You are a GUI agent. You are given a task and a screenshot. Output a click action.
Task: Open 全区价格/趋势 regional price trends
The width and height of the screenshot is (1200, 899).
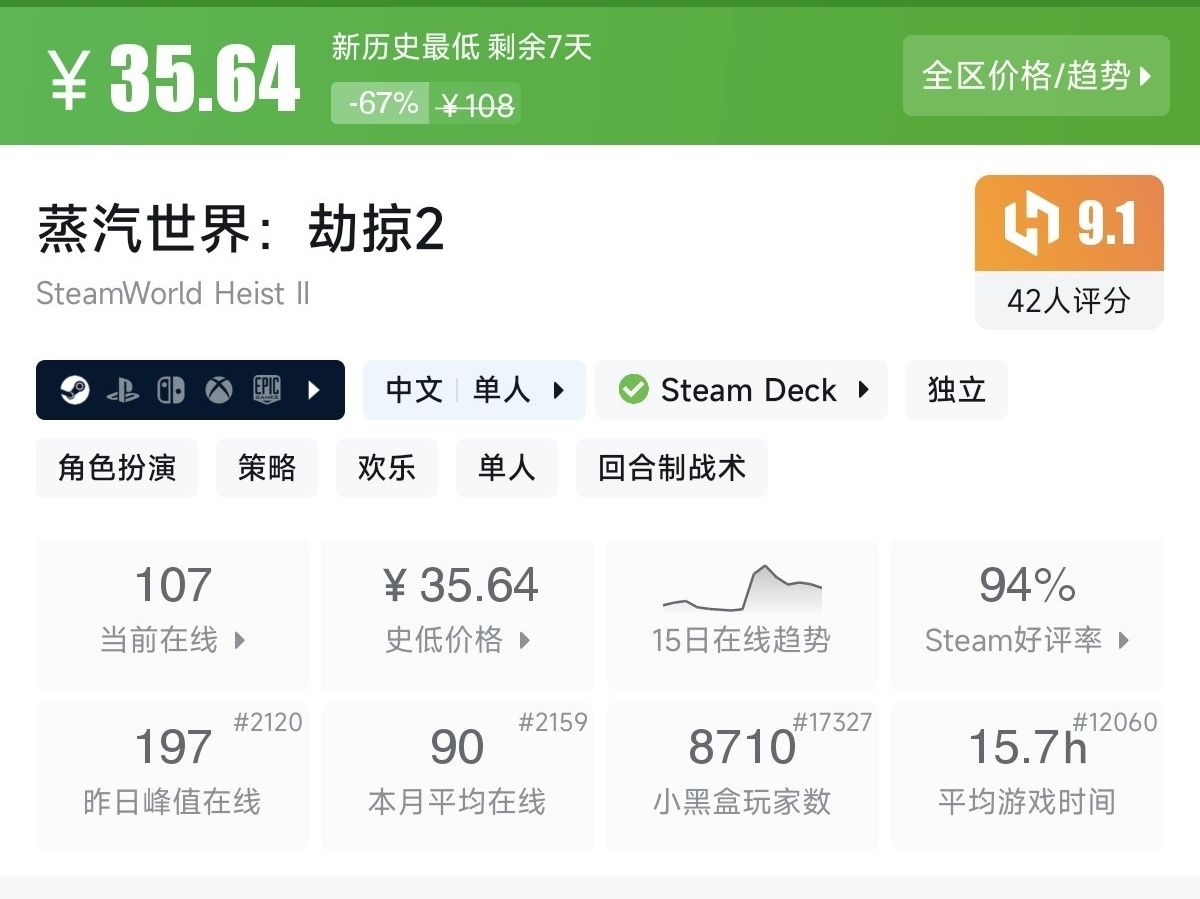tap(1036, 75)
